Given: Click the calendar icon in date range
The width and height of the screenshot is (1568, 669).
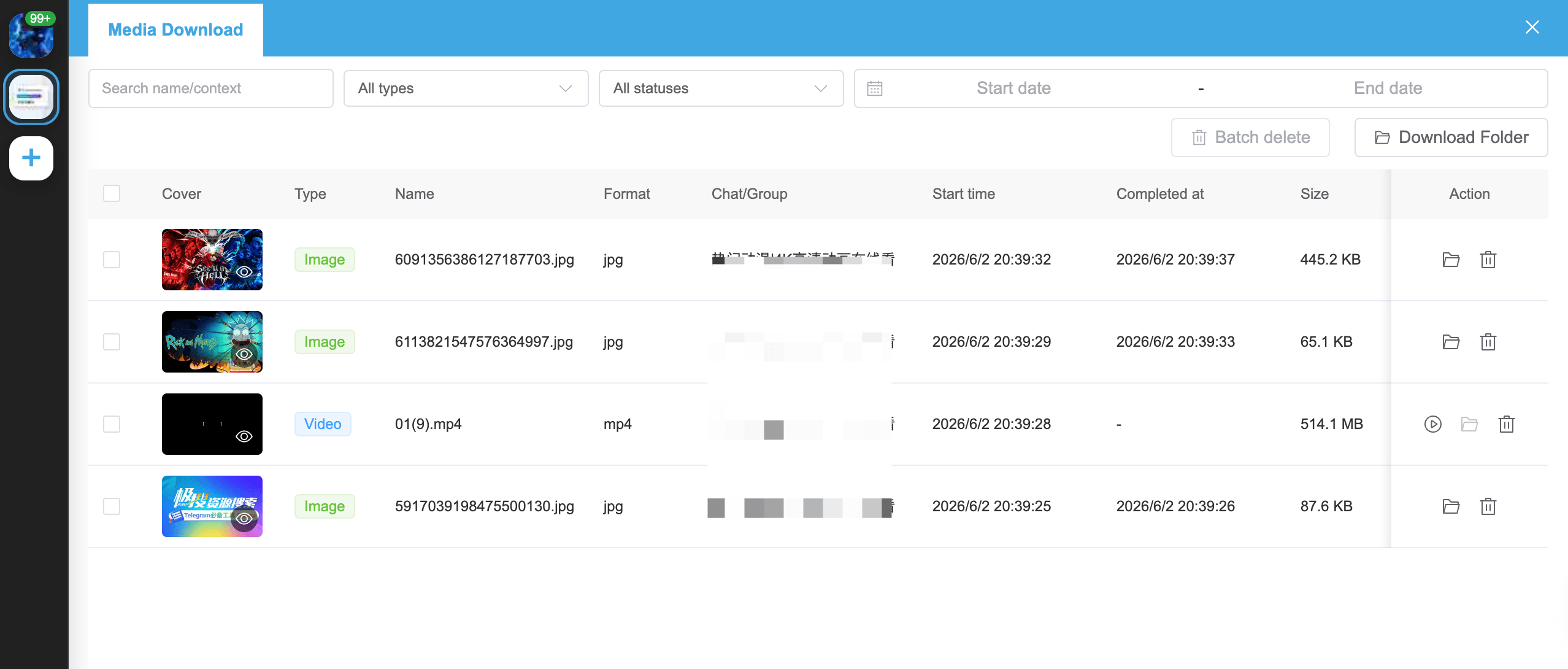Looking at the screenshot, I should point(875,88).
